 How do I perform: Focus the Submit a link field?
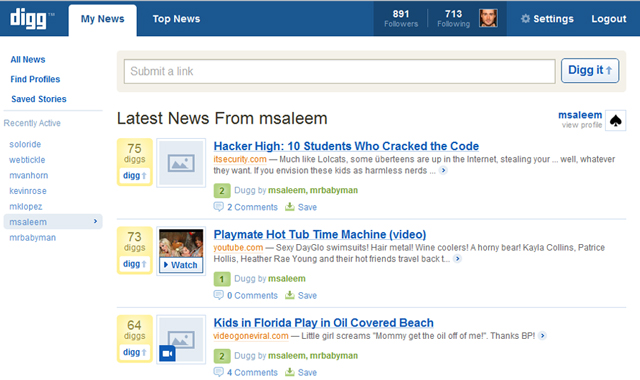point(340,71)
